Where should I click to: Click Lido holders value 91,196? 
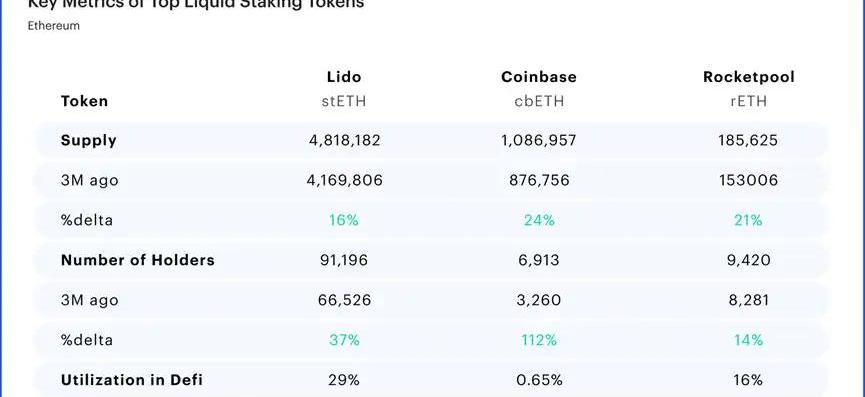(x=344, y=260)
